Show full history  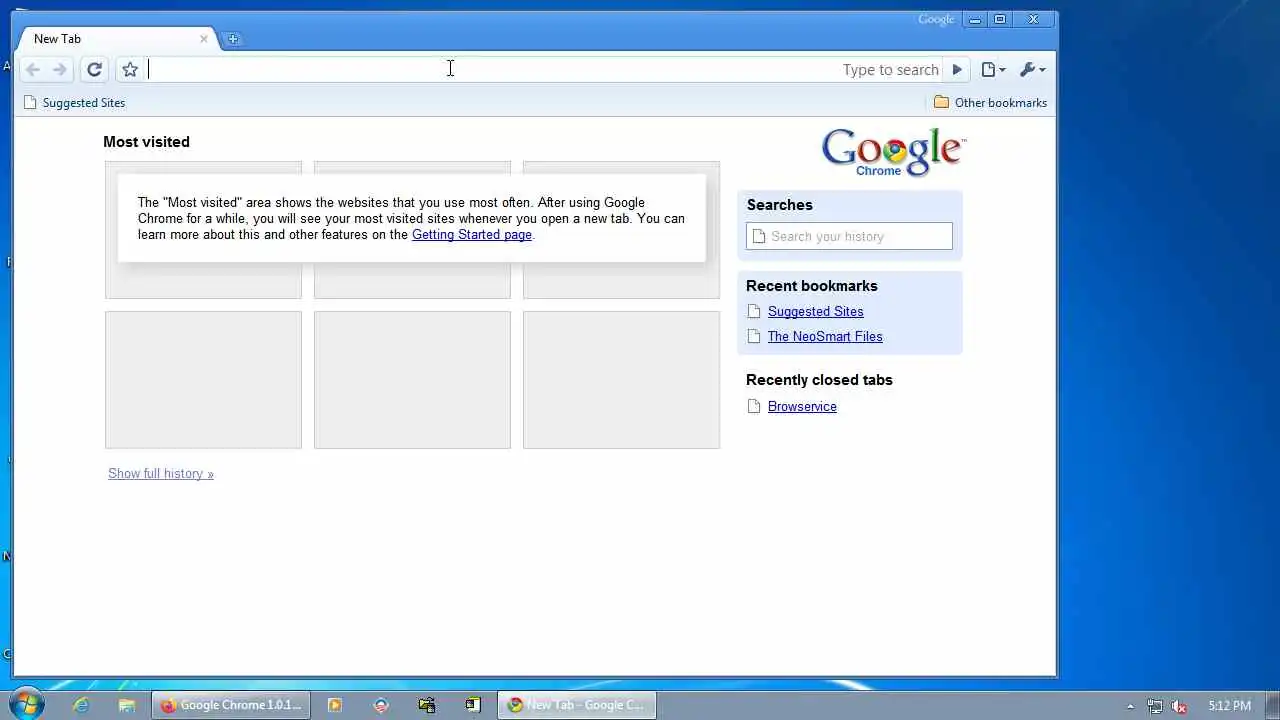click(161, 474)
